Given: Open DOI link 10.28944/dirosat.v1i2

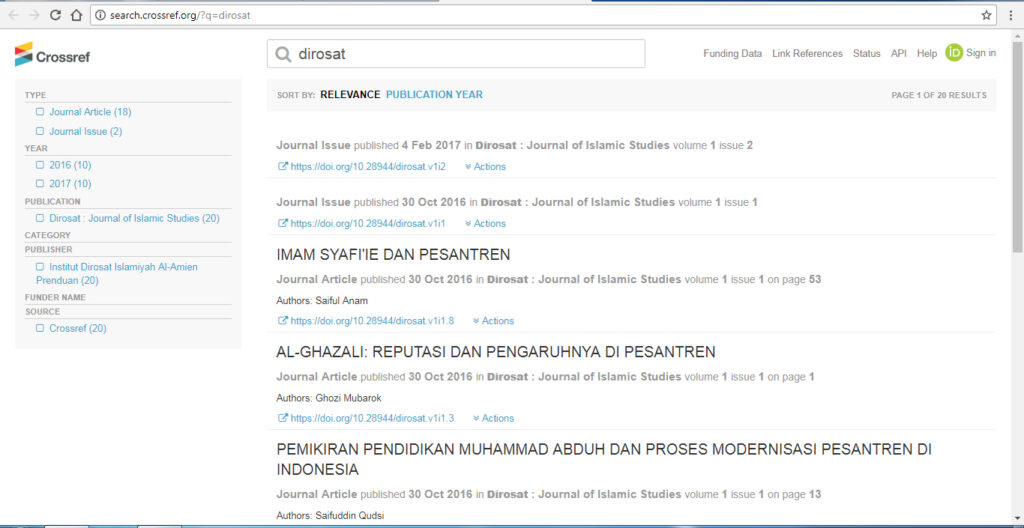Looking at the screenshot, I should tap(368, 167).
